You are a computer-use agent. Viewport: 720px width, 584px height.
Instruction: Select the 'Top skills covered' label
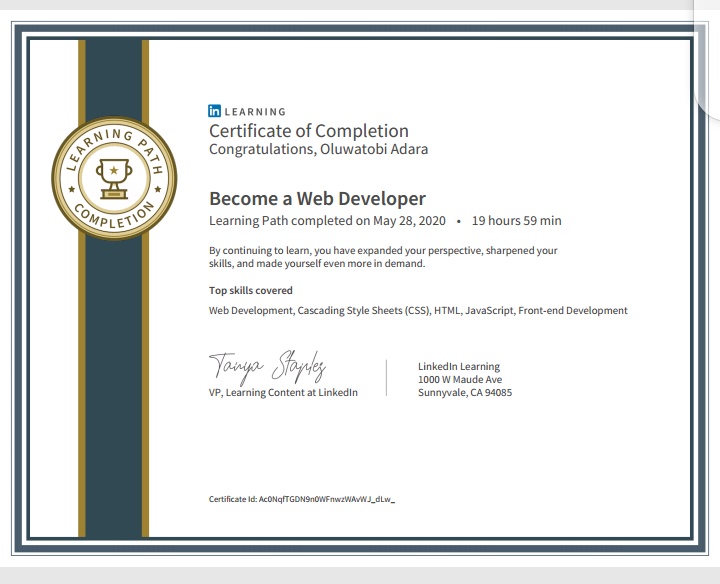coord(251,291)
